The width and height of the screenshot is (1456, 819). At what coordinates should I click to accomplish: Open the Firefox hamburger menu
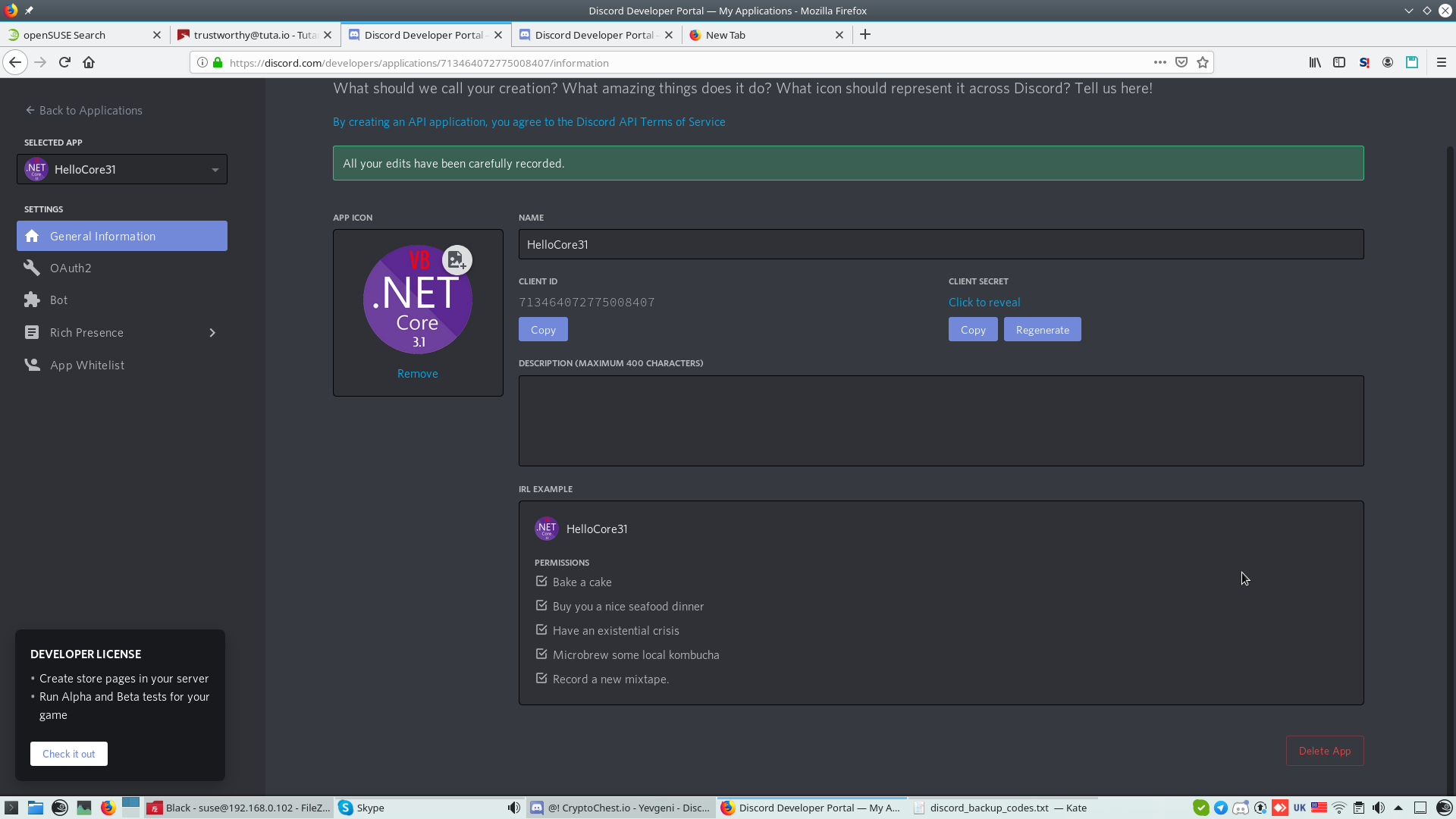click(x=1442, y=63)
